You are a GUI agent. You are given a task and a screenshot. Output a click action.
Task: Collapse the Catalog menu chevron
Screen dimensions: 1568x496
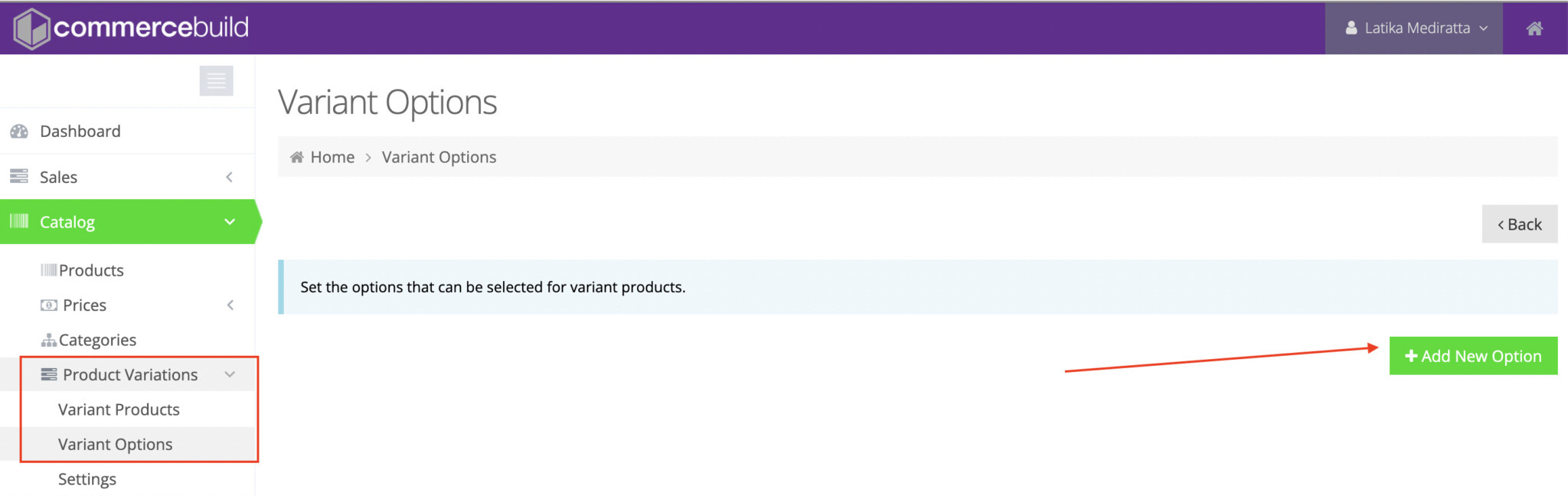coord(229,222)
